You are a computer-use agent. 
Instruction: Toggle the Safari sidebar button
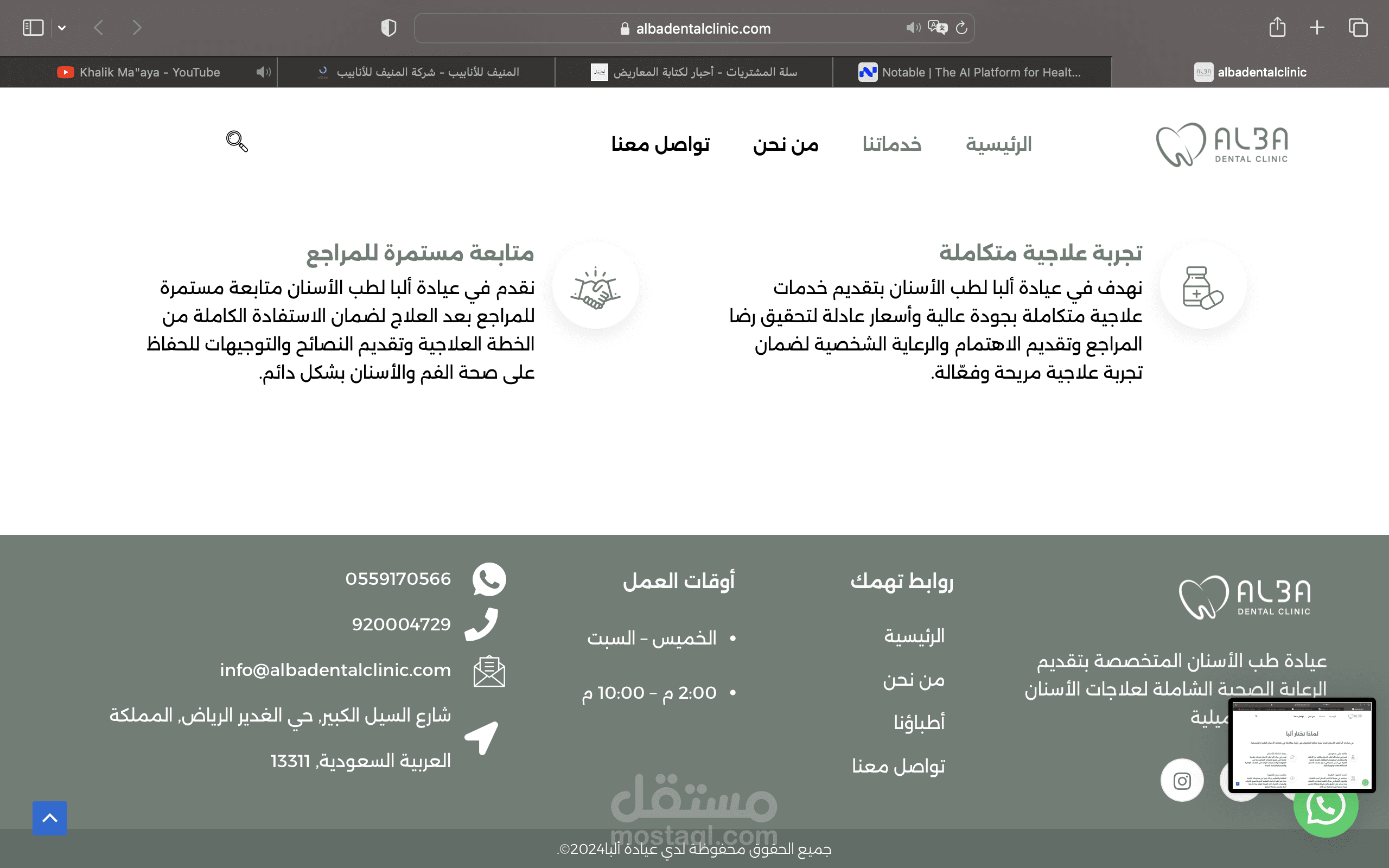pyautogui.click(x=33, y=28)
